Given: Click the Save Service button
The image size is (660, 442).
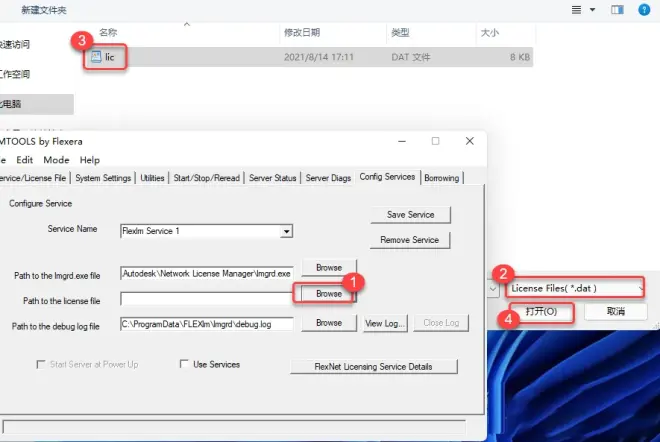Looking at the screenshot, I should coord(410,215).
